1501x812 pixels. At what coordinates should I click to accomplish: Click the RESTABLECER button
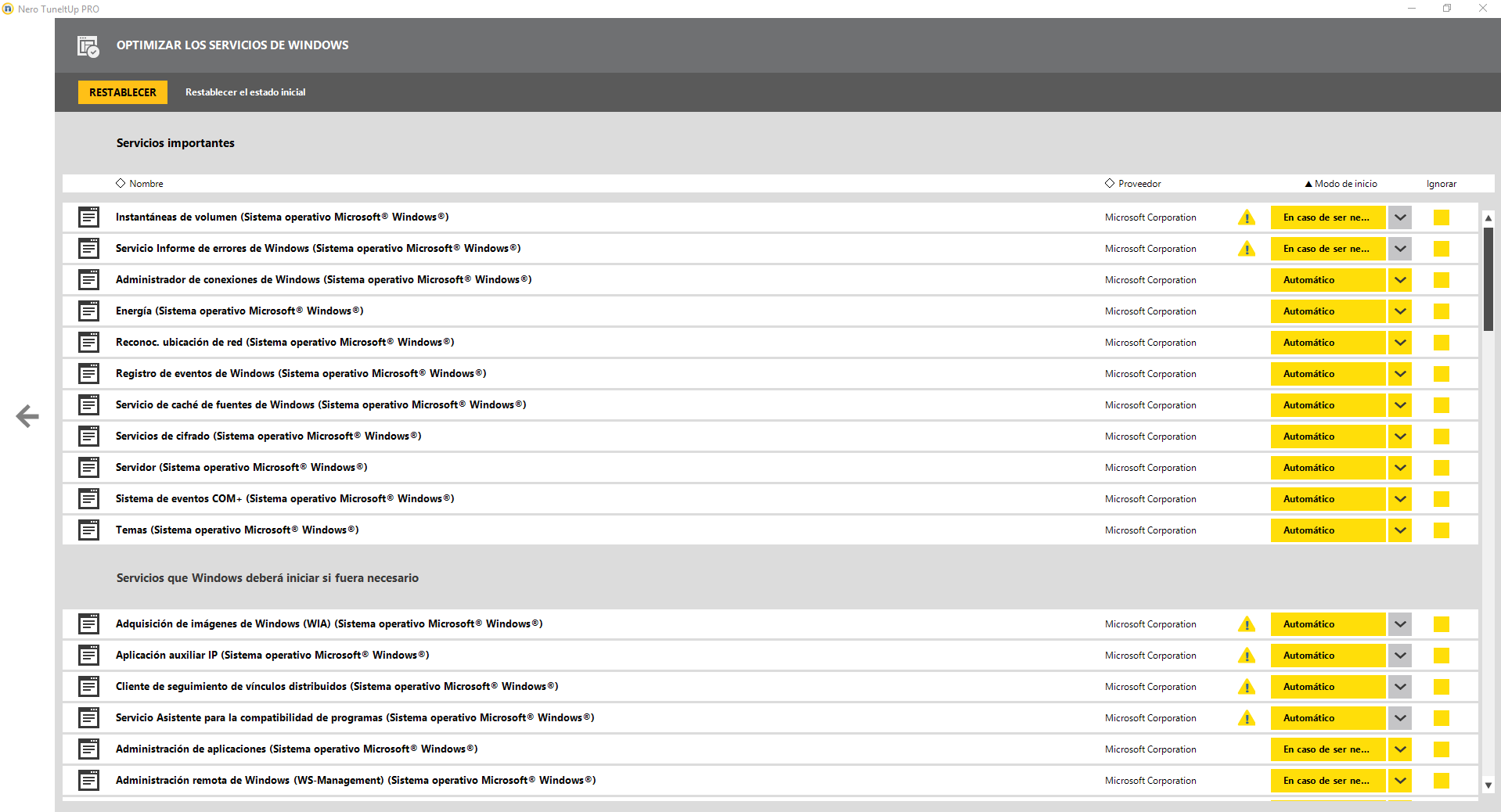tap(123, 92)
